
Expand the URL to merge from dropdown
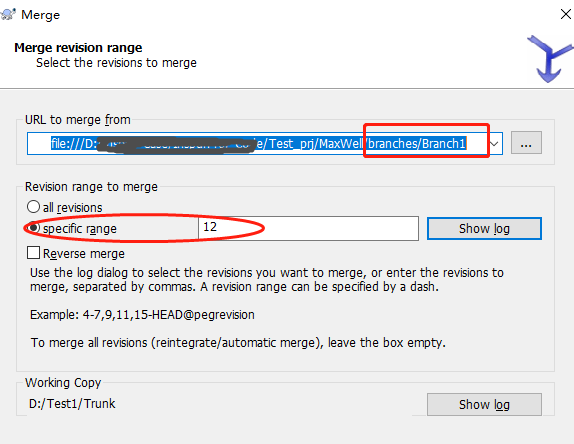495,143
